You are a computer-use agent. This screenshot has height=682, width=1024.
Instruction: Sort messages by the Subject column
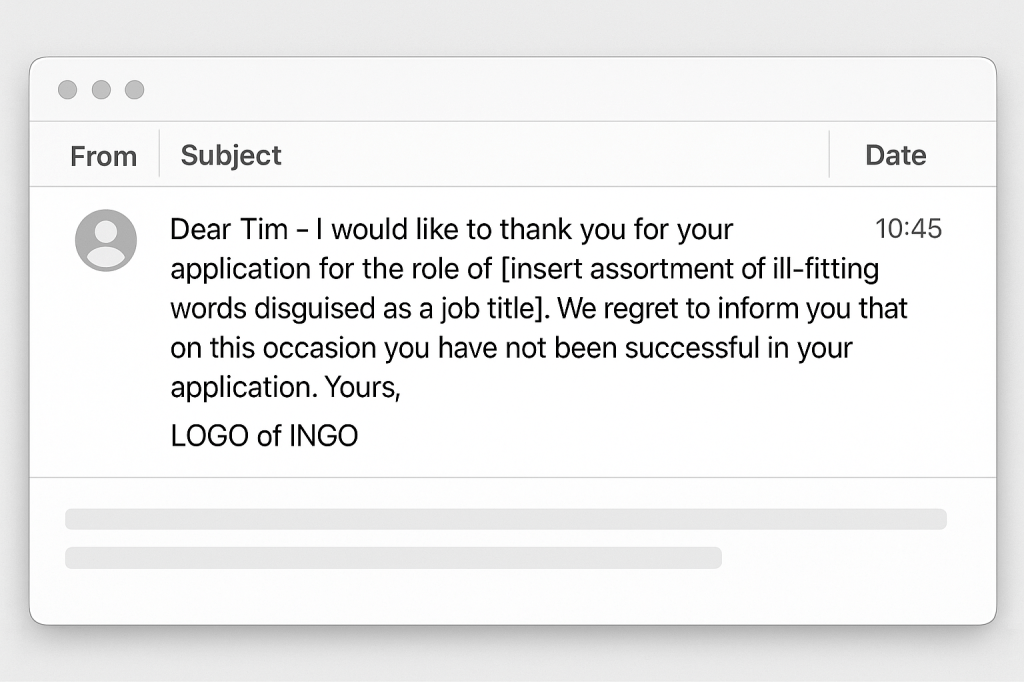(231, 155)
